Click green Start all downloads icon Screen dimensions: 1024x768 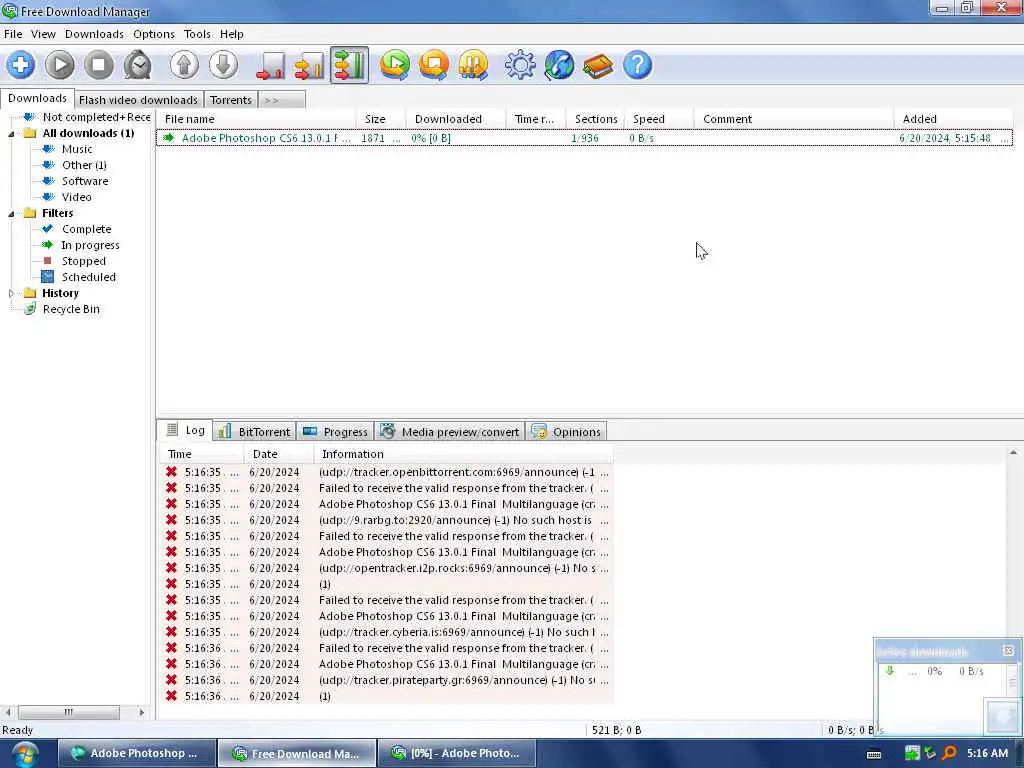pos(395,65)
